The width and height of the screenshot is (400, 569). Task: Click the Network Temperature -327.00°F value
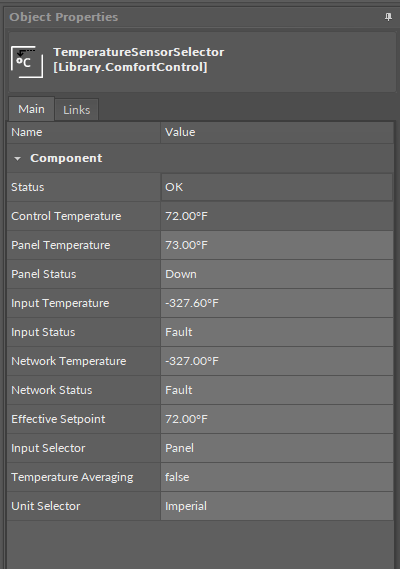(x=277, y=361)
